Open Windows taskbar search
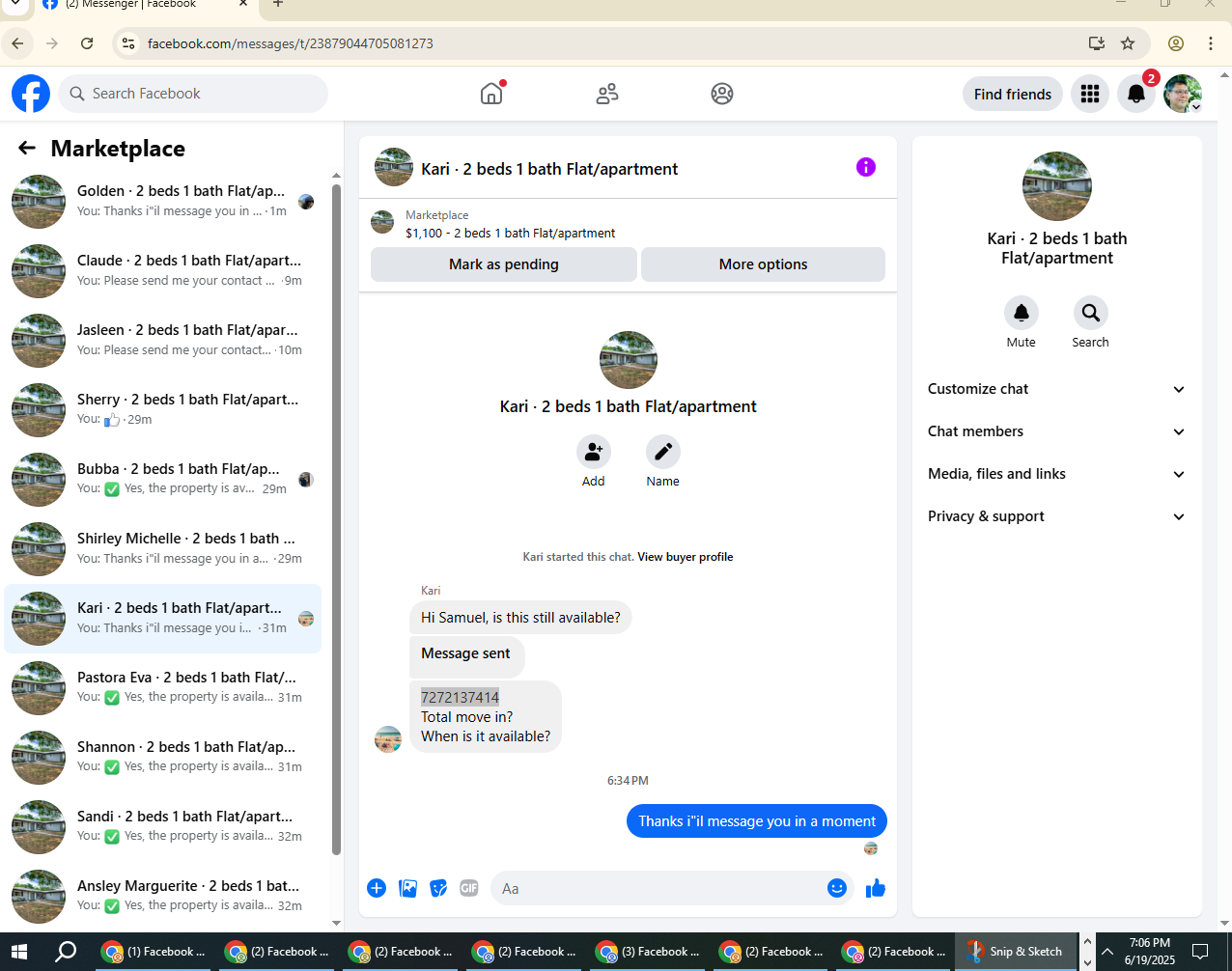Image resolution: width=1232 pixels, height=971 pixels. [66, 951]
